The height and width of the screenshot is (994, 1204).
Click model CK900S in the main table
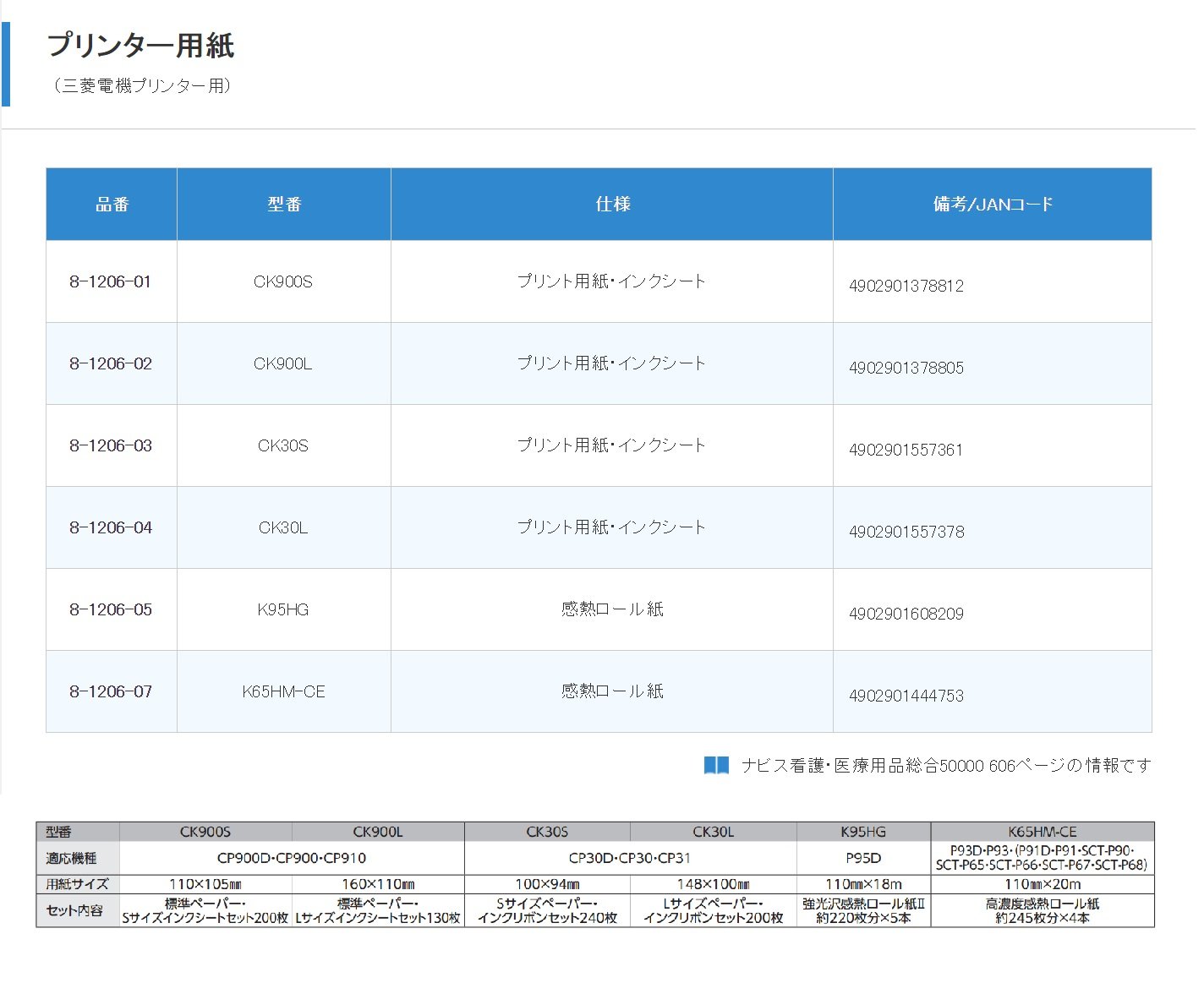point(283,281)
